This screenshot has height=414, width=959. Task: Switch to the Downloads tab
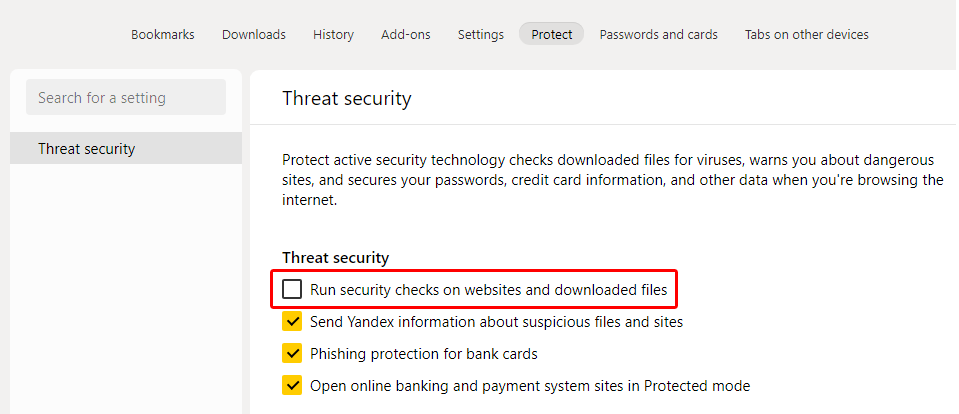pyautogui.click(x=253, y=34)
